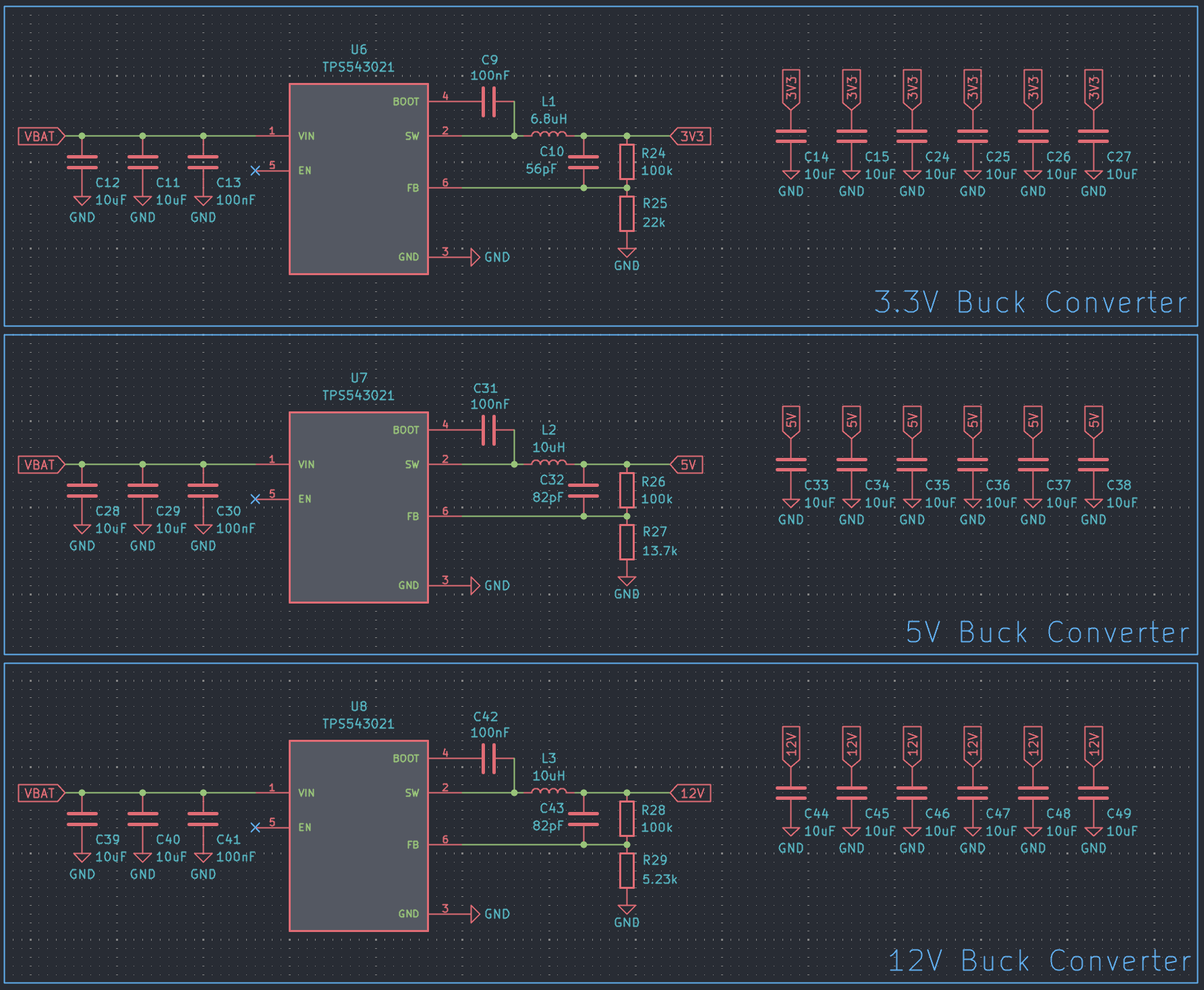
Task: Click the 12V power flag above C46
Action: tap(912, 747)
